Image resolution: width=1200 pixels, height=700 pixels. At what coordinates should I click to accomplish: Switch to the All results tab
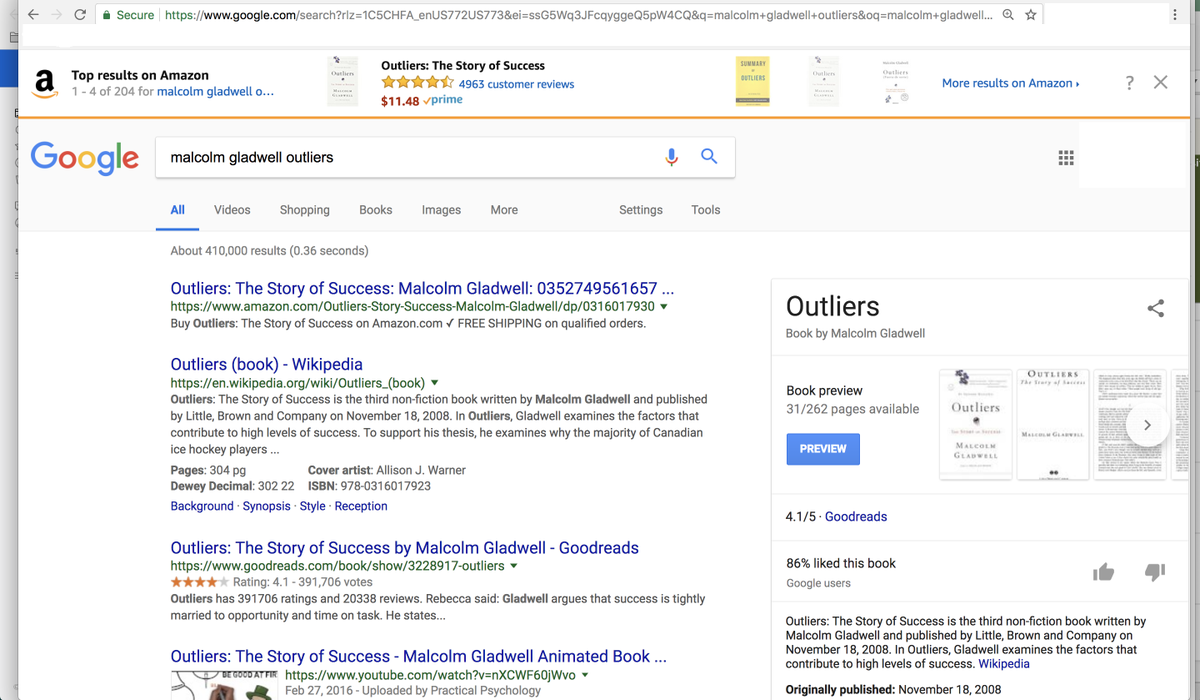tap(177, 210)
